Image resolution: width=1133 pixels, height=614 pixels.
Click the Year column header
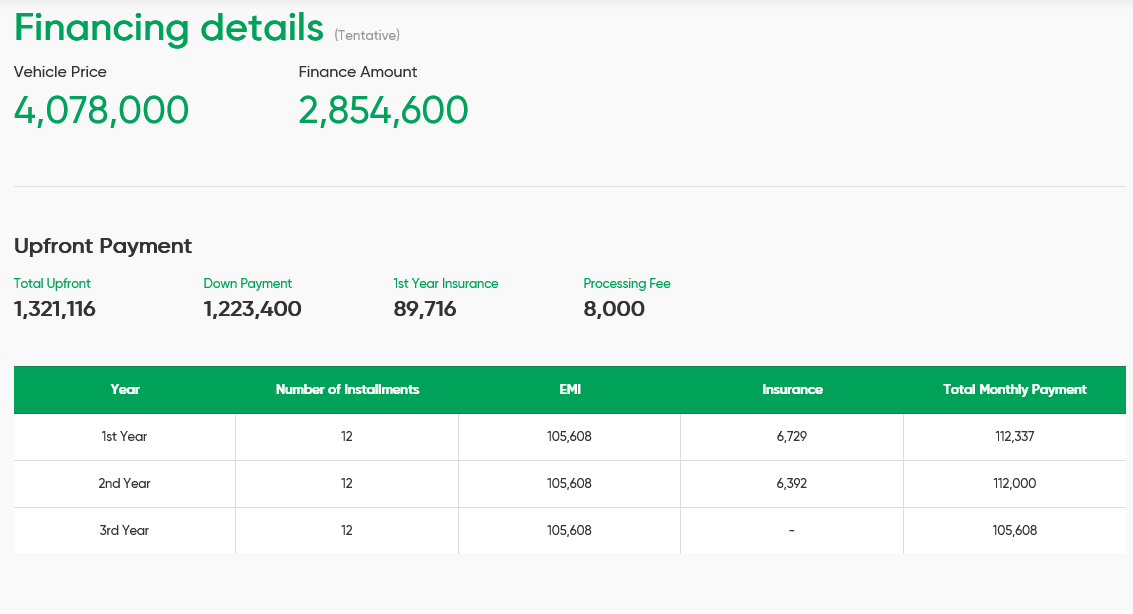(x=125, y=390)
